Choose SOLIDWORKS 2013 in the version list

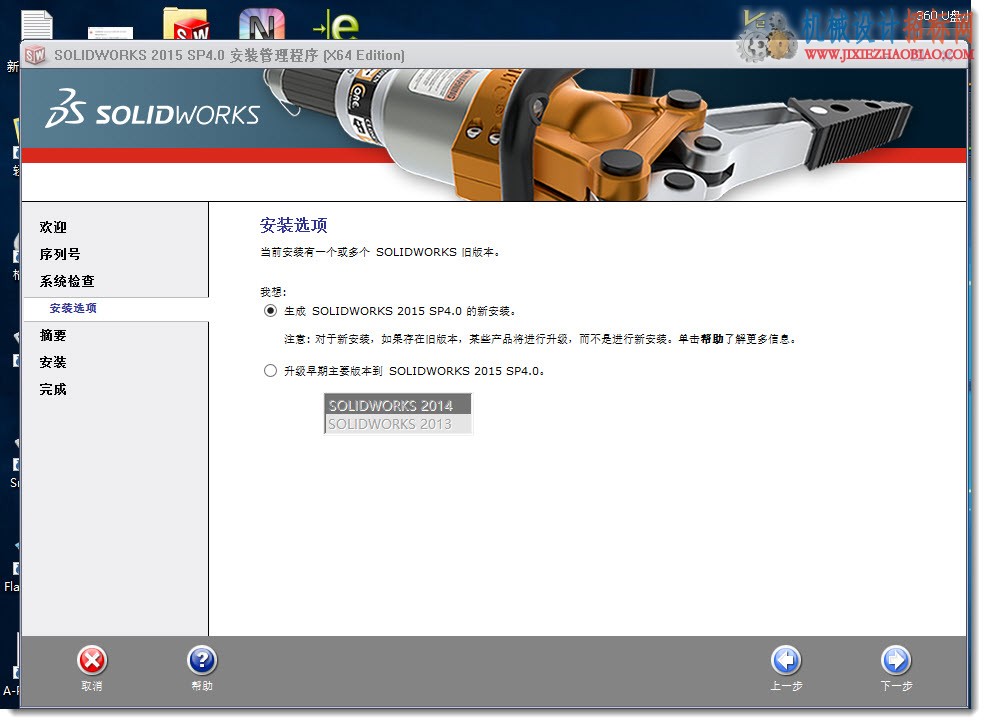point(397,424)
